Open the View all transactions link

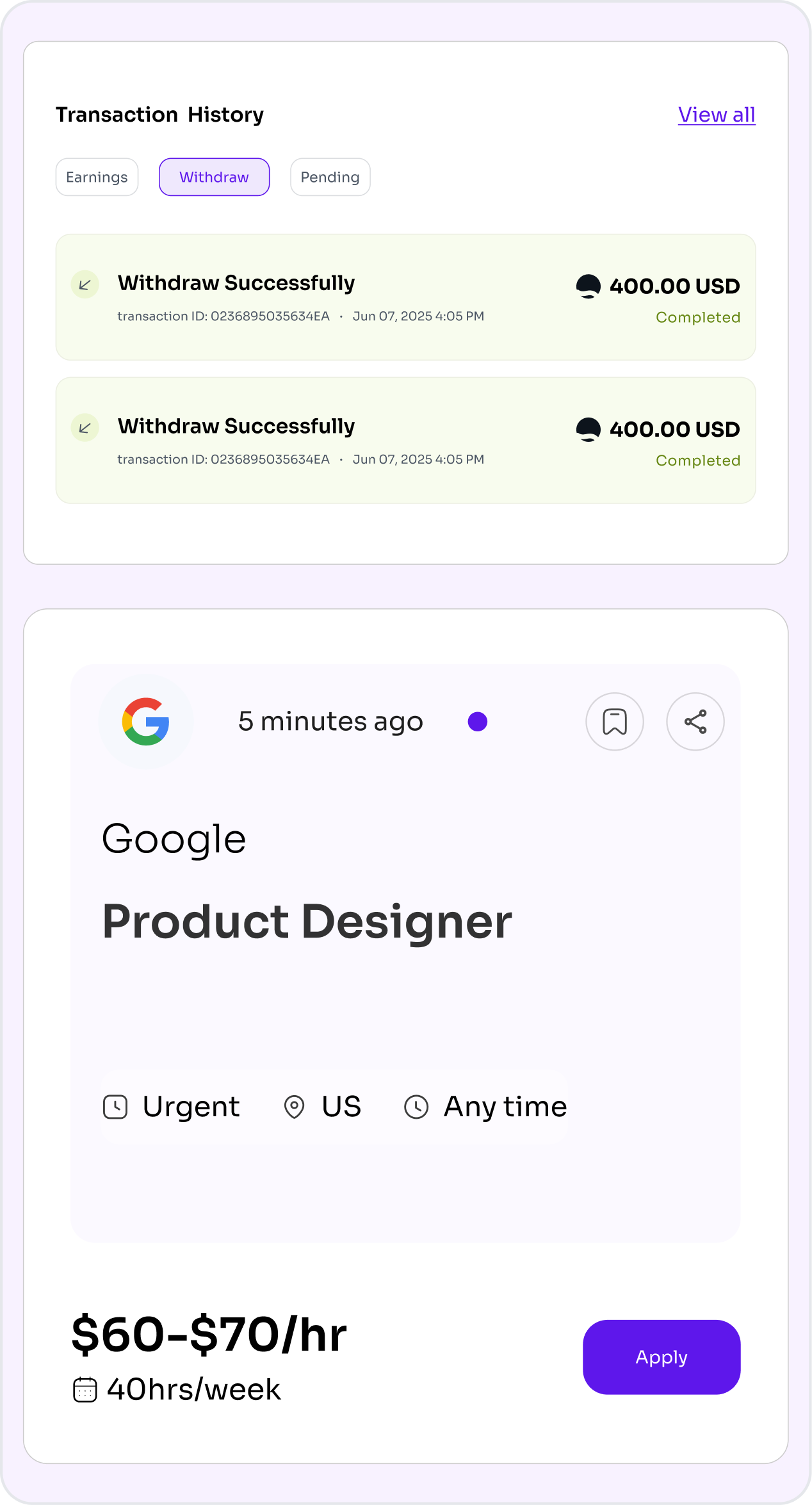pos(717,115)
